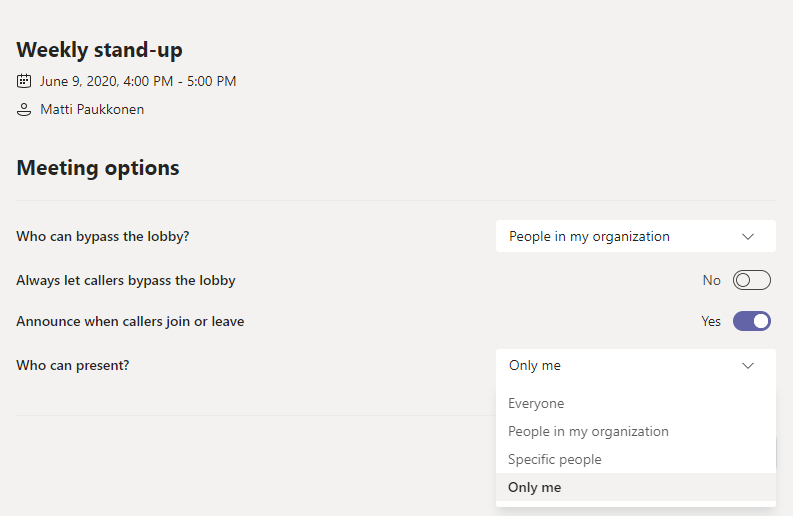The image size is (793, 516).
Task: Click the calendar icon beside the meeting date
Action: pos(24,81)
